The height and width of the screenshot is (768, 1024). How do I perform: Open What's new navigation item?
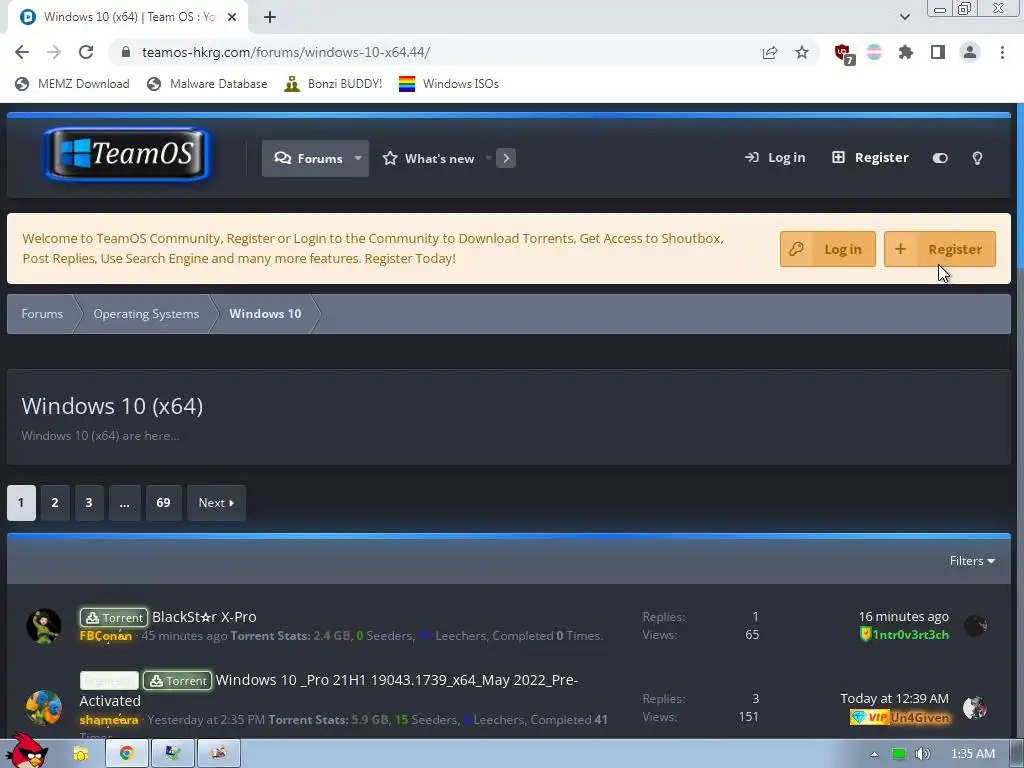click(x=428, y=158)
